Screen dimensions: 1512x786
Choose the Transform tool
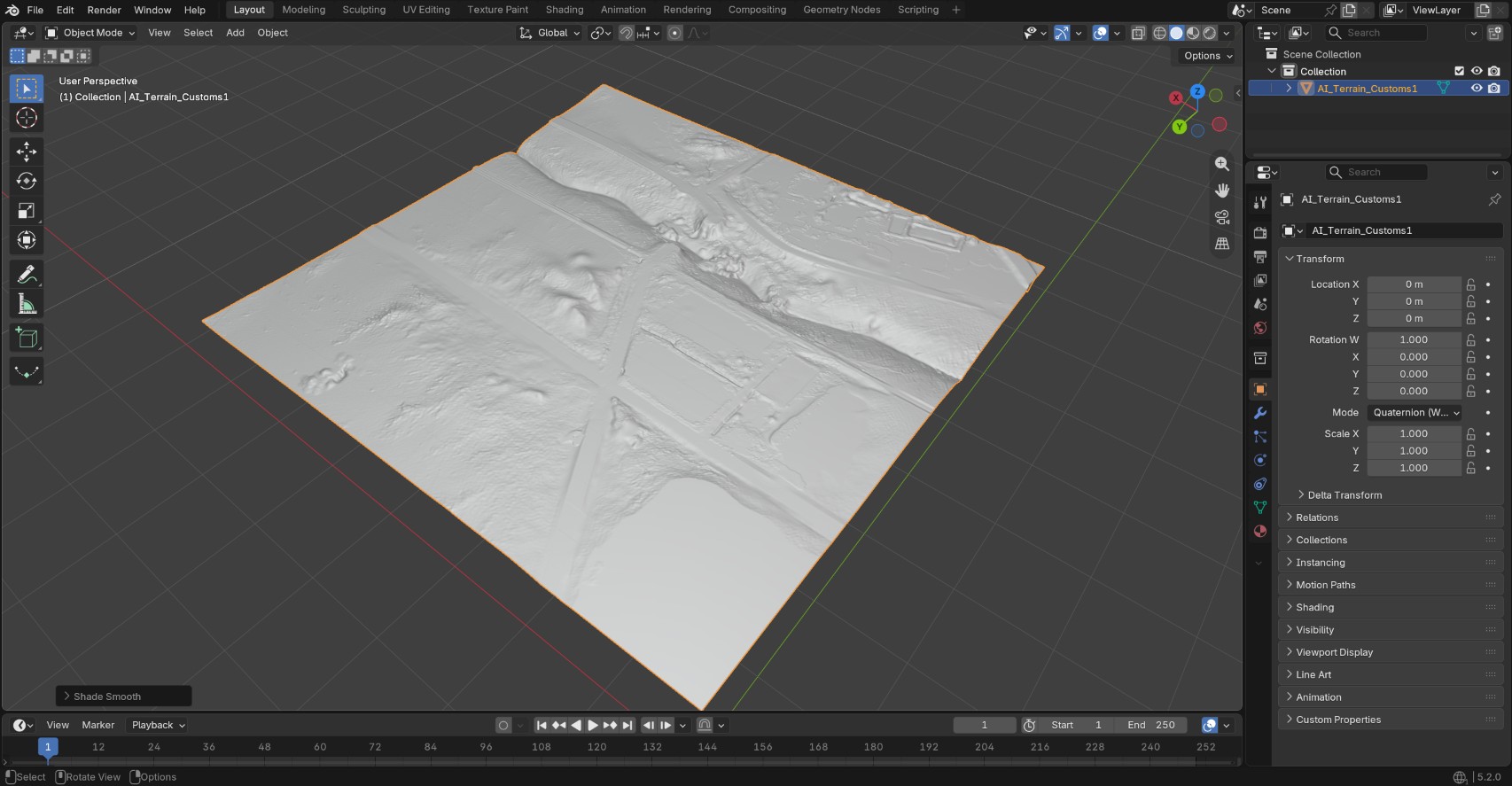[27, 240]
